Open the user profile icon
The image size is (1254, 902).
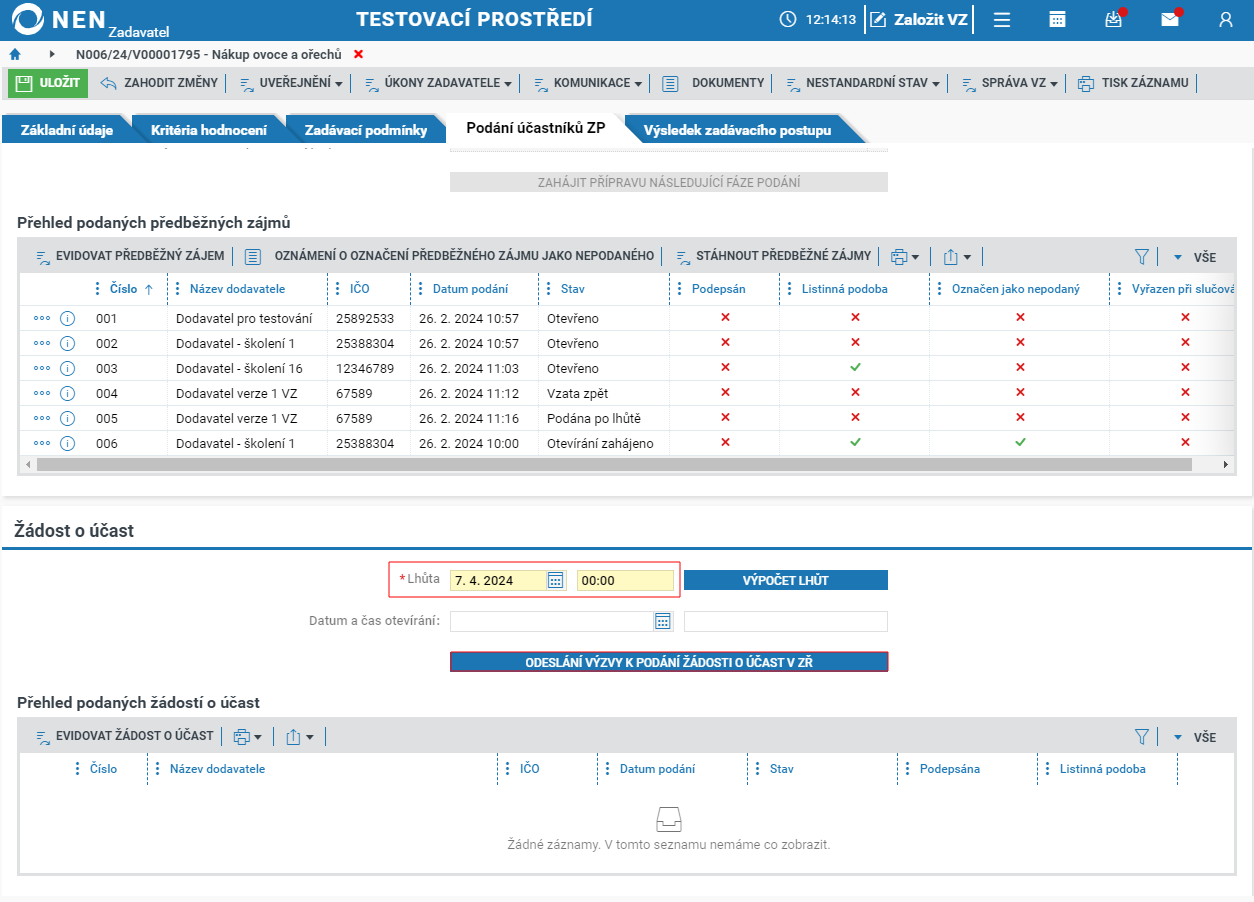[1226, 19]
